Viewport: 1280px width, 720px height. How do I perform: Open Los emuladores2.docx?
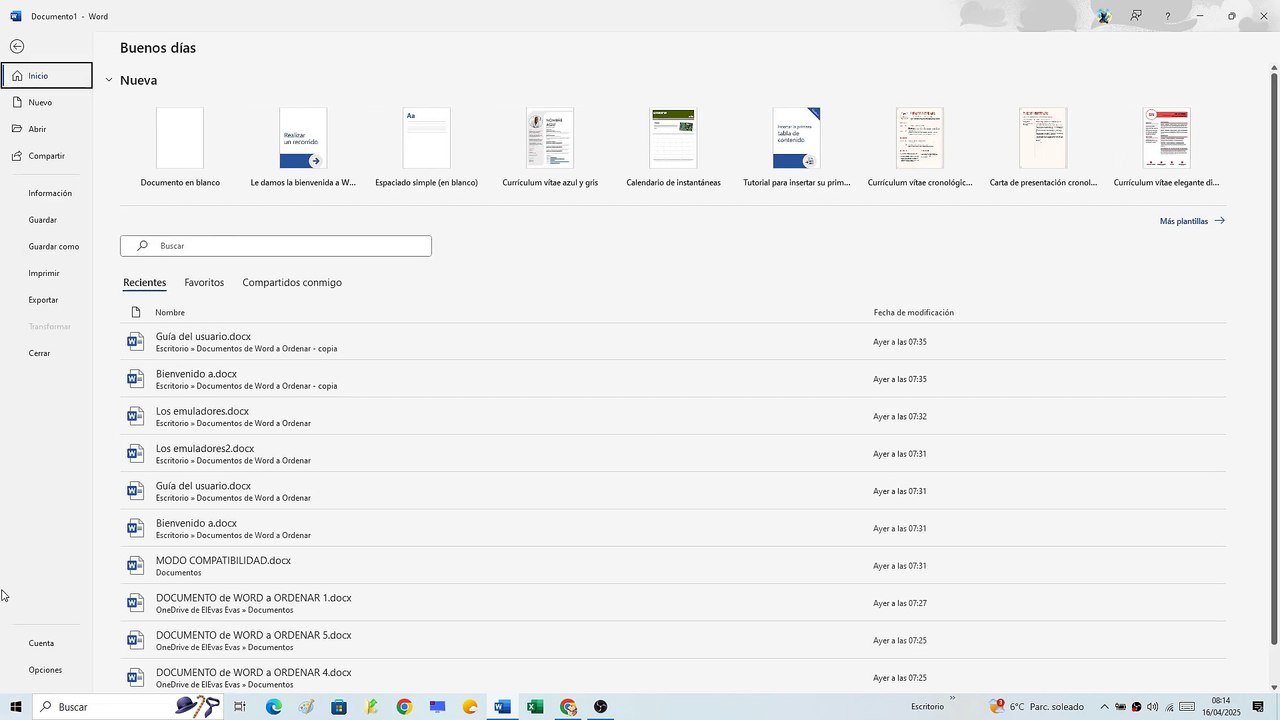672,454
